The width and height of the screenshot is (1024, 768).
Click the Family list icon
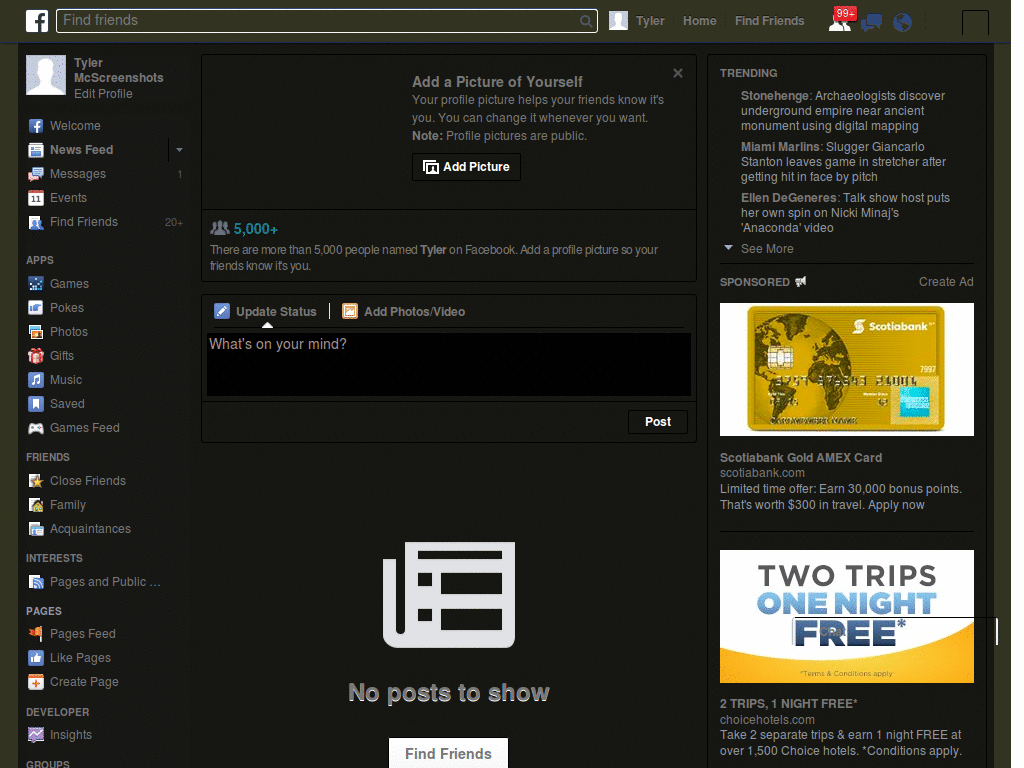pos(36,505)
